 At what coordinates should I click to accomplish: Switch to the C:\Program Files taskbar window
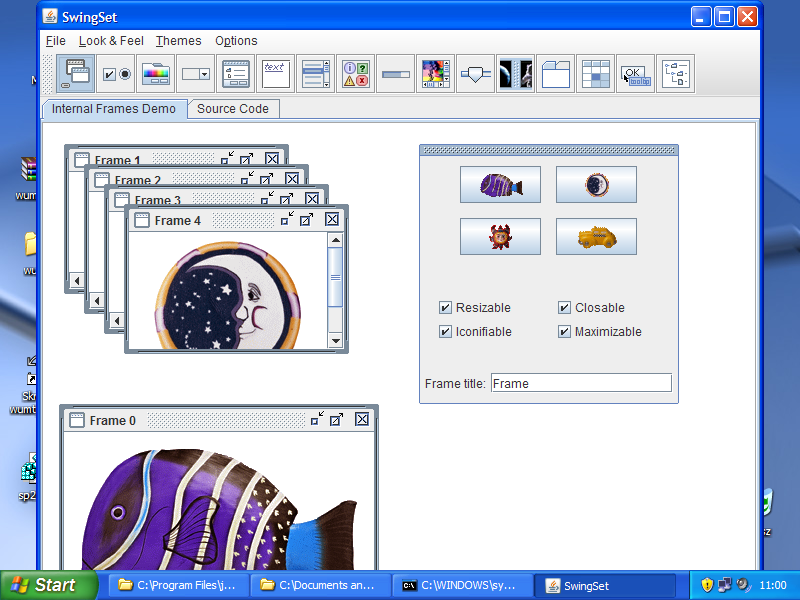[179, 585]
